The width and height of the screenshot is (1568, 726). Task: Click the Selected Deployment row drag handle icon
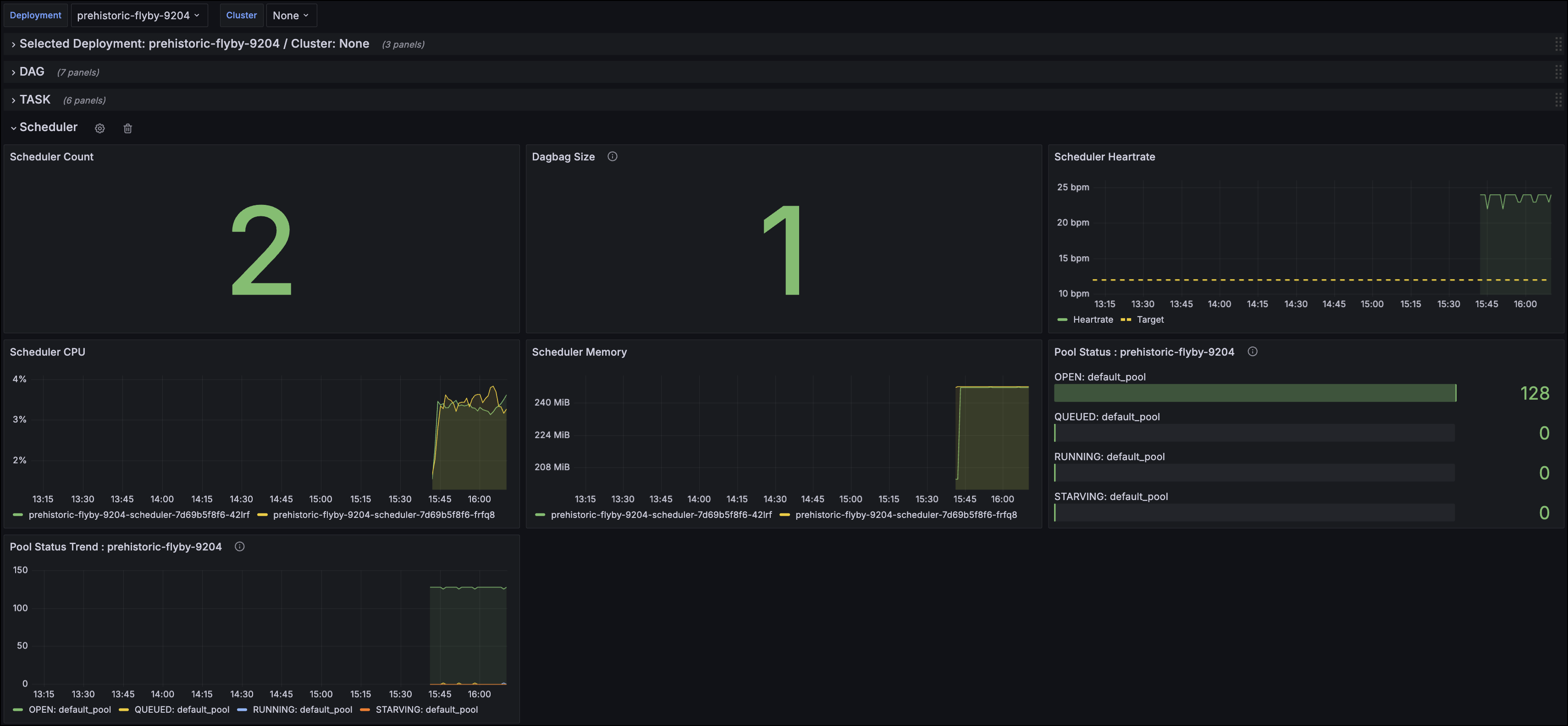click(1558, 43)
